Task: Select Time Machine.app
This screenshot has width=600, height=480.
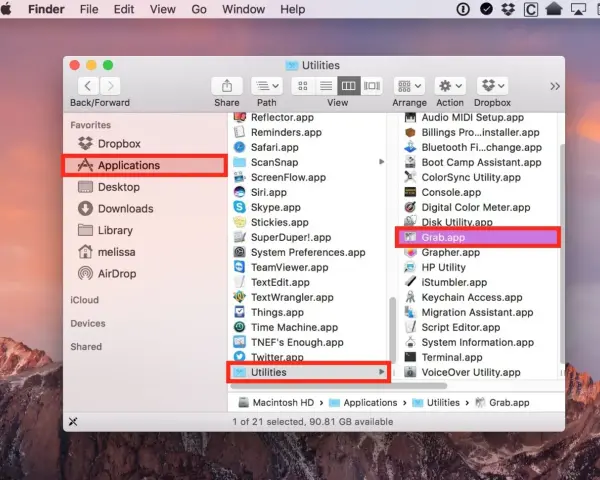Action: click(308, 327)
